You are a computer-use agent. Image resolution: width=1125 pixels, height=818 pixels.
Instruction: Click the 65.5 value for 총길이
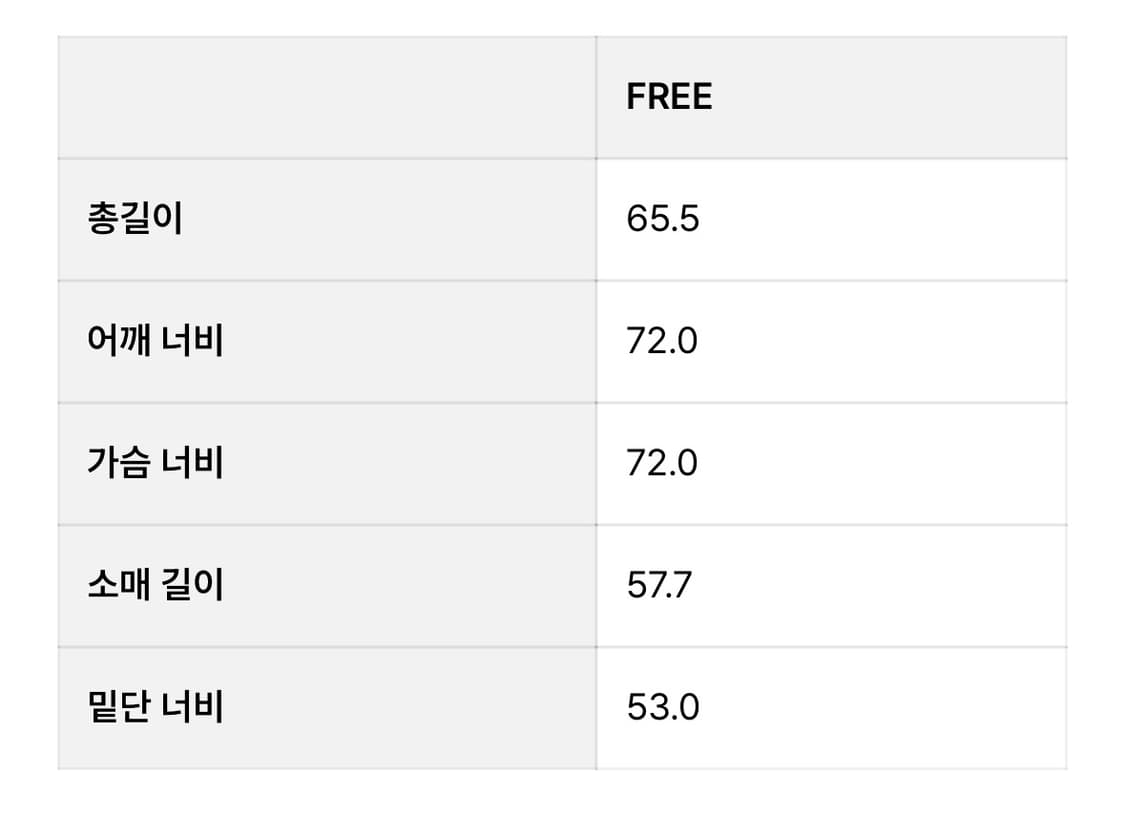[662, 219]
